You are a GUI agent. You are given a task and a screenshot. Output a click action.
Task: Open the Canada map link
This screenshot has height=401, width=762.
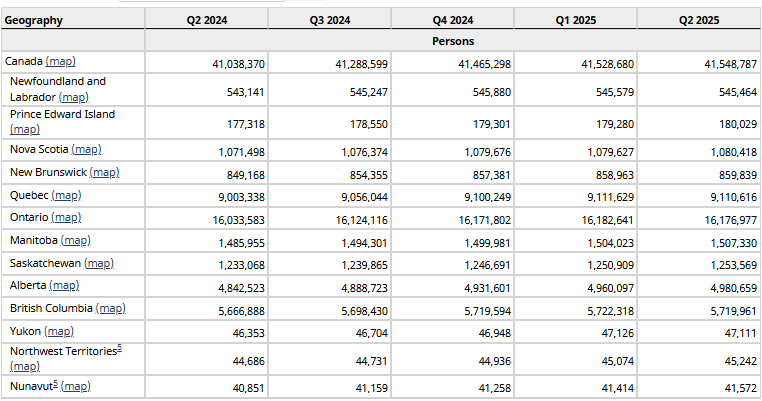click(x=61, y=62)
